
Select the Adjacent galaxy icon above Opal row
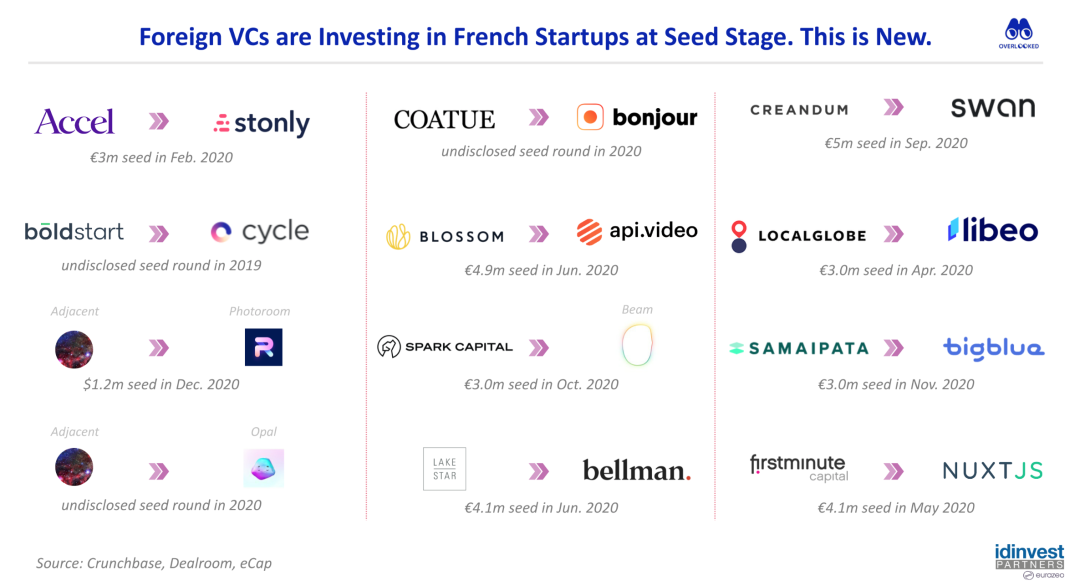point(74,467)
